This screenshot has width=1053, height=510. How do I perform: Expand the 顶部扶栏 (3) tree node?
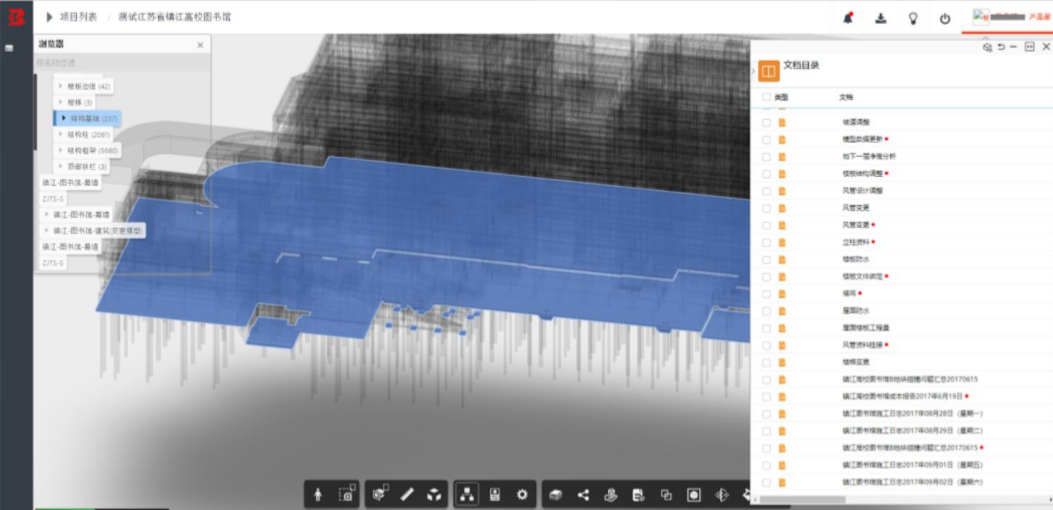point(60,166)
